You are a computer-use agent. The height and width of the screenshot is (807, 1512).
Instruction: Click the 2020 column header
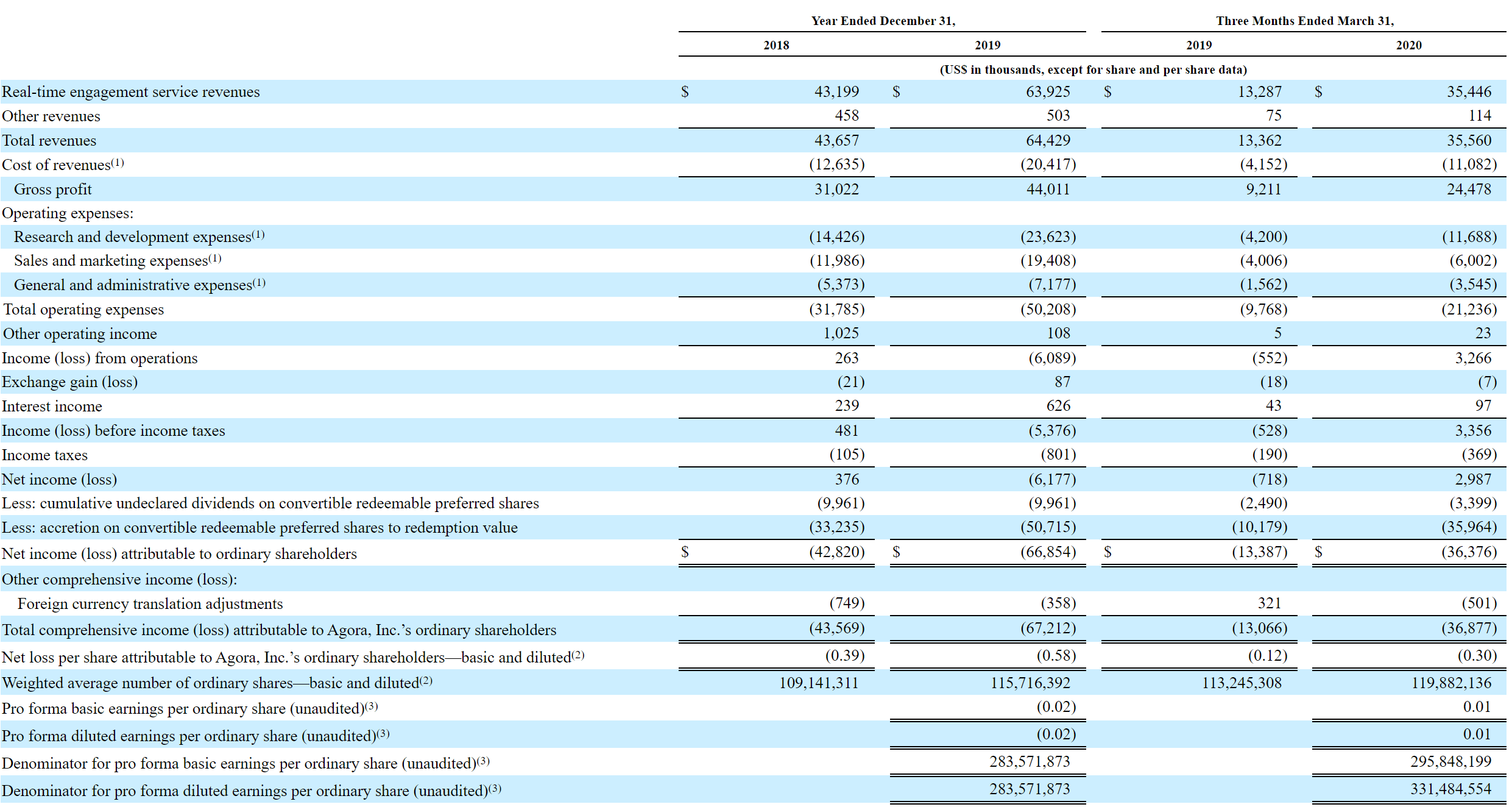click(1408, 45)
